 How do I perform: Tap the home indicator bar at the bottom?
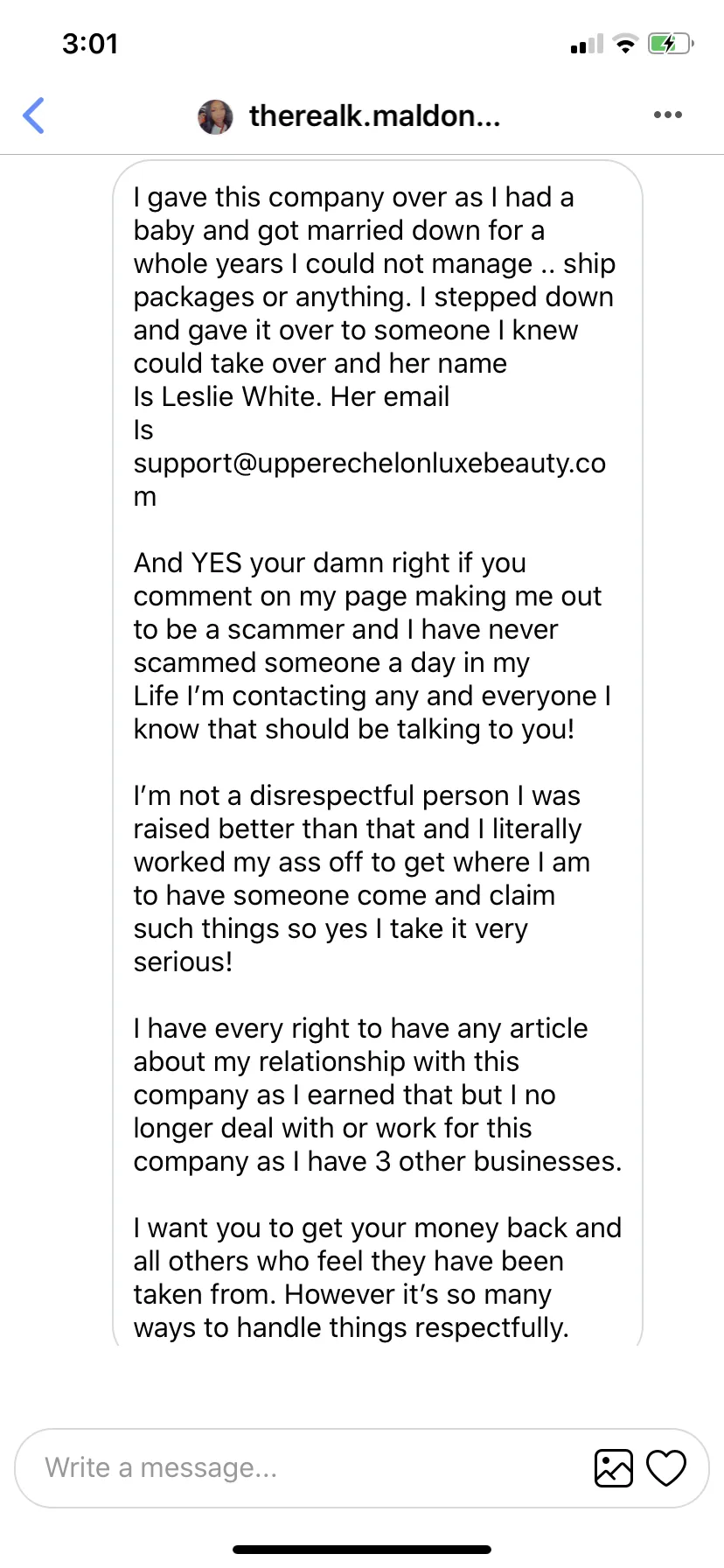coord(362,1549)
